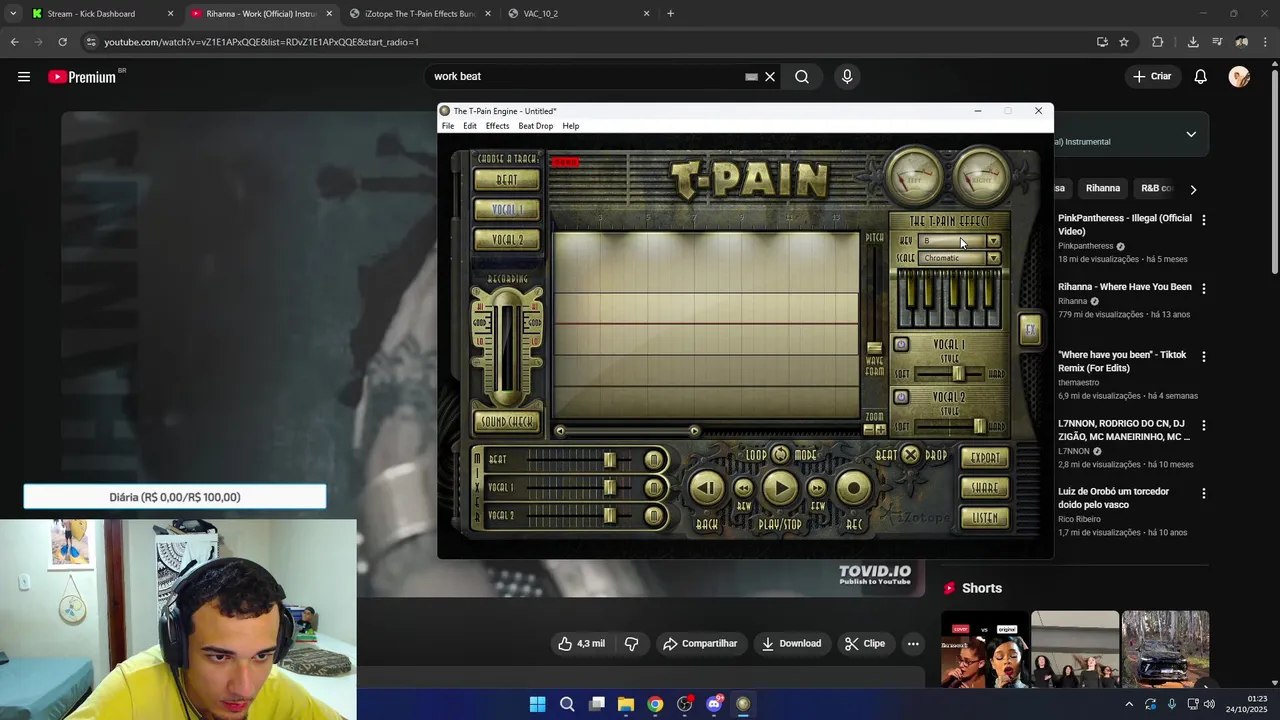
Task: Search by voice microphone button
Action: click(x=847, y=77)
